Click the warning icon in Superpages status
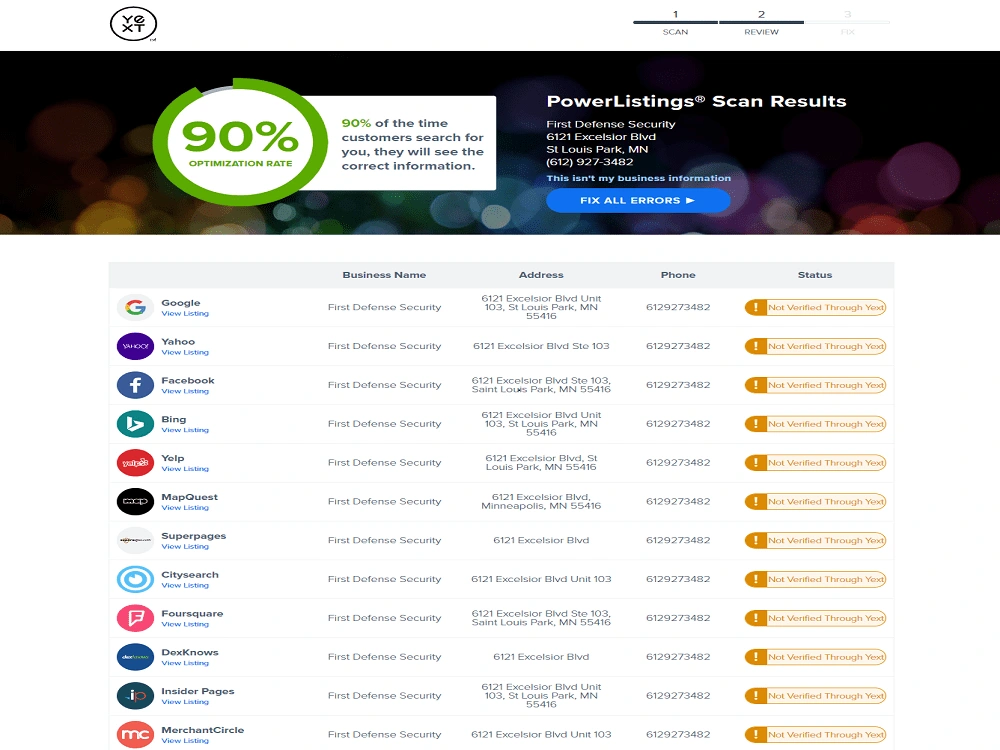This screenshot has width=1000, height=750. pos(756,540)
